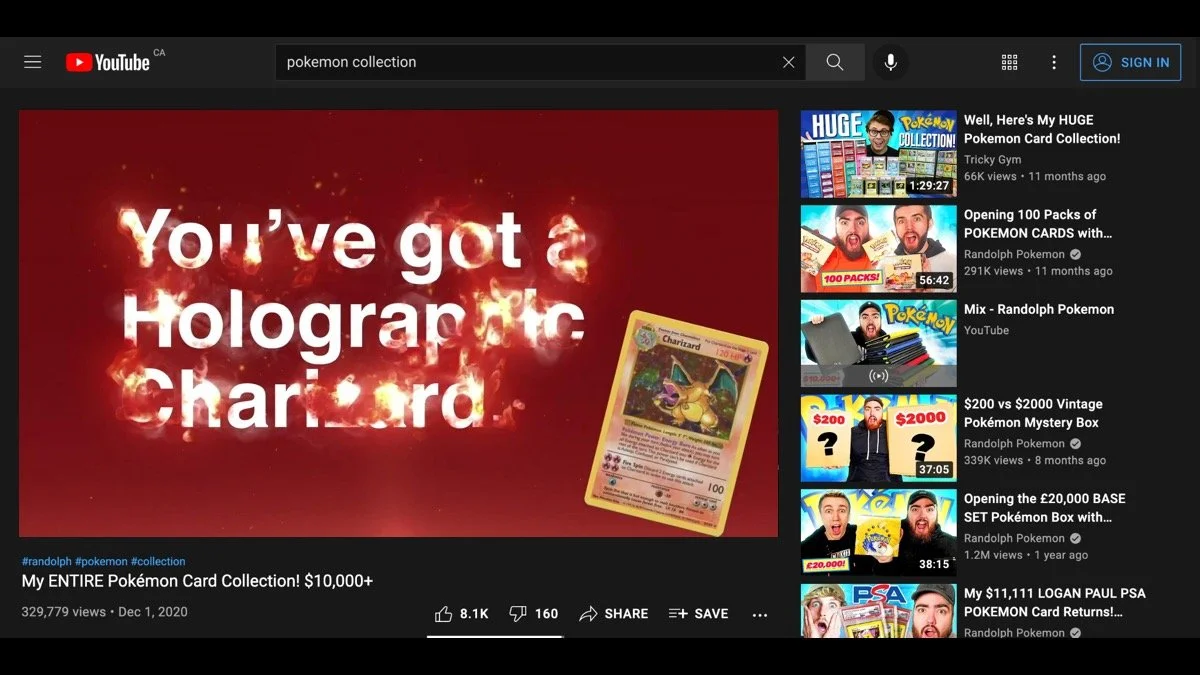Image resolution: width=1200 pixels, height=675 pixels.
Task: Open £20,000 BASE SET Box thumbnail
Action: pos(878,532)
